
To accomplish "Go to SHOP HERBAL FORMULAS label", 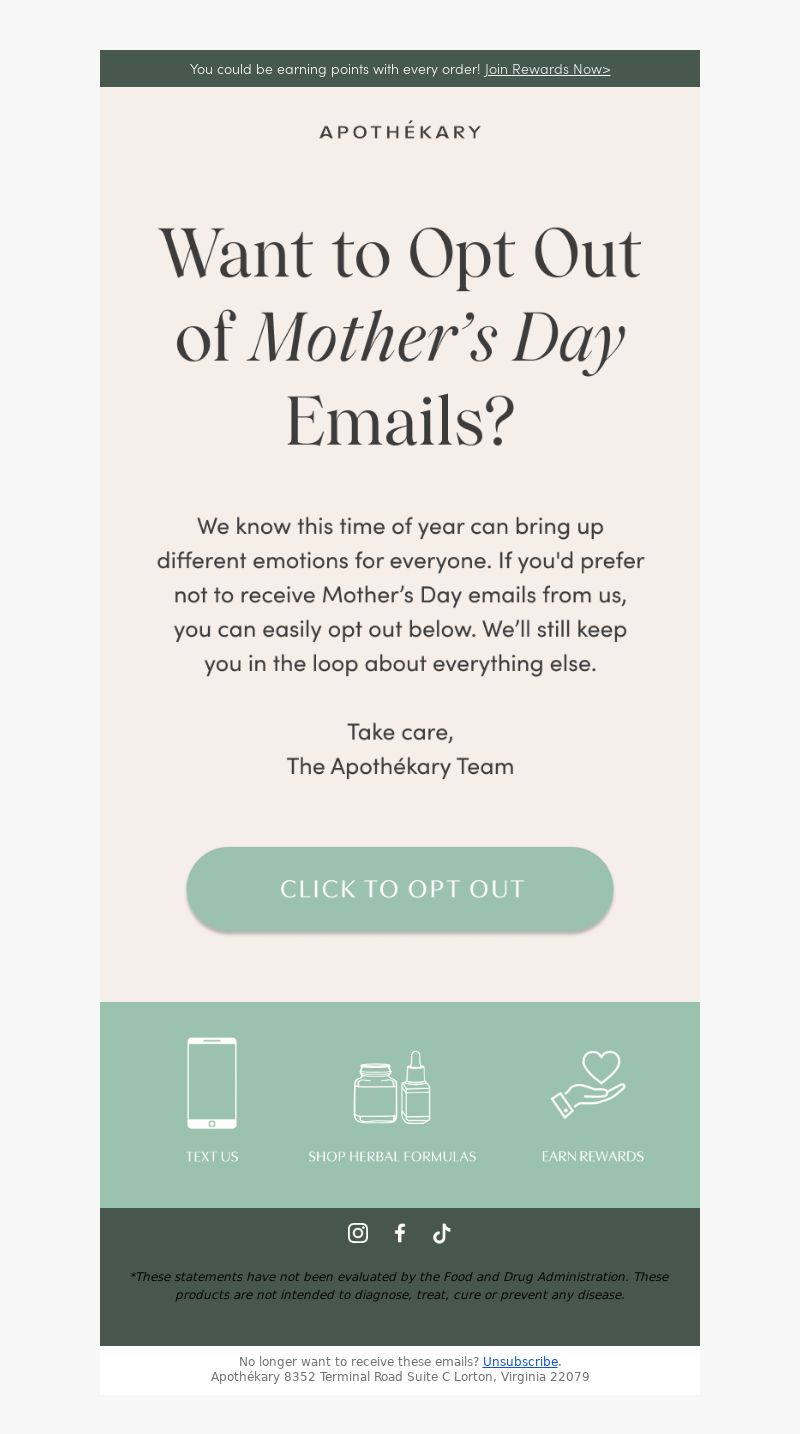I will coord(392,1156).
